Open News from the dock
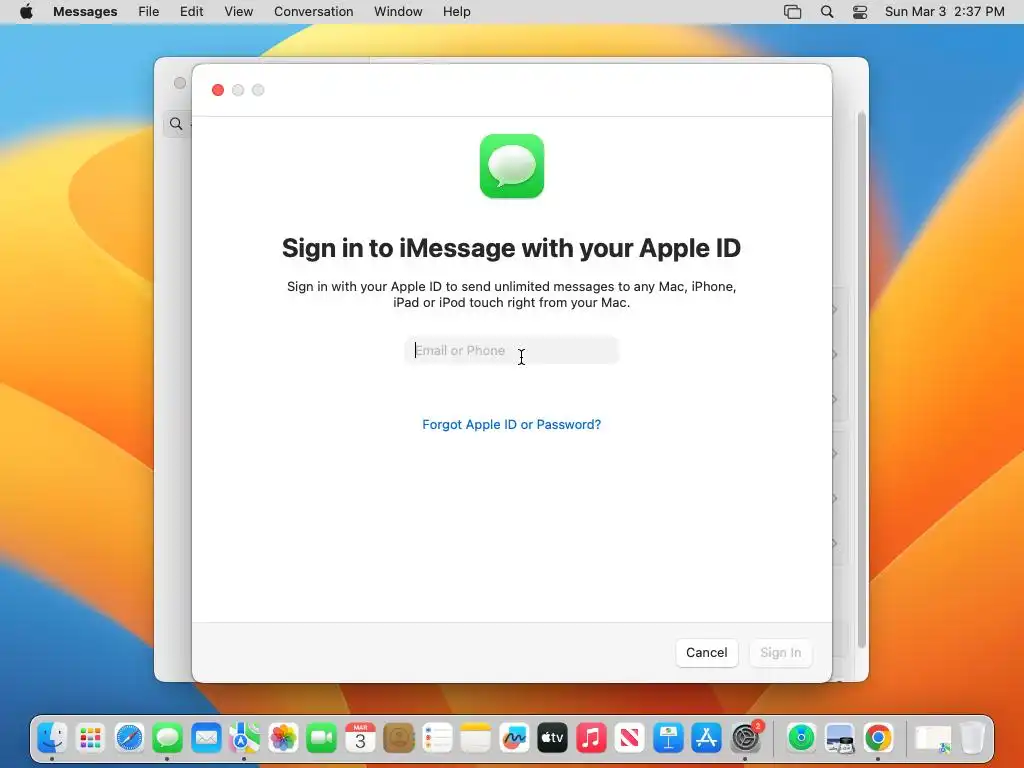1024x768 pixels. coord(630,738)
